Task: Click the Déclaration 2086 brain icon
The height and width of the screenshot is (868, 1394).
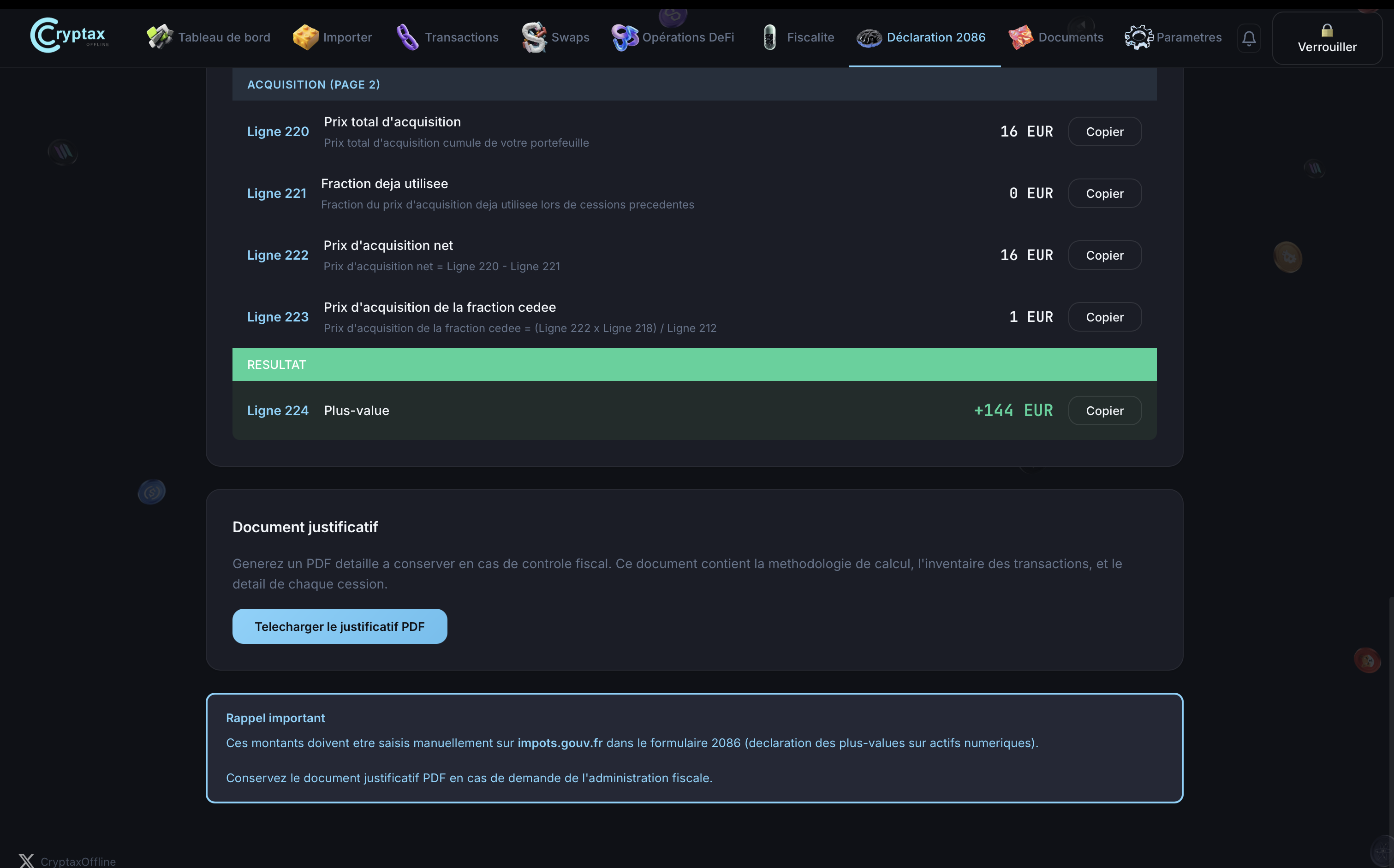Action: pyautogui.click(x=869, y=38)
